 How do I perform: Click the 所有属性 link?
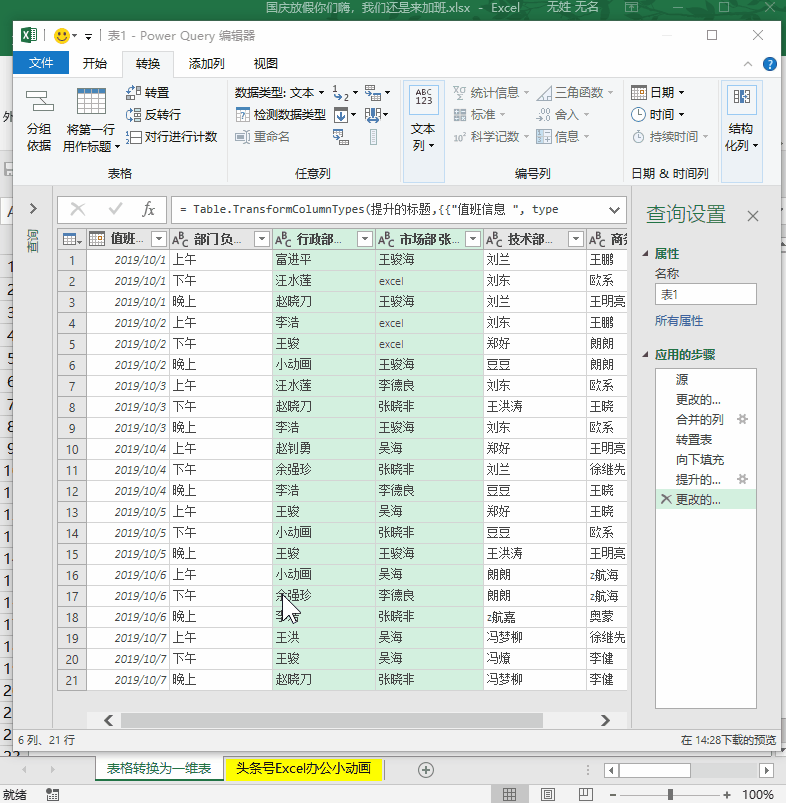point(679,321)
